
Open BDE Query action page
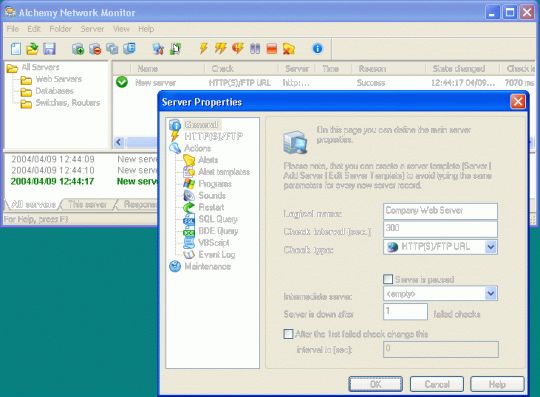click(218, 231)
